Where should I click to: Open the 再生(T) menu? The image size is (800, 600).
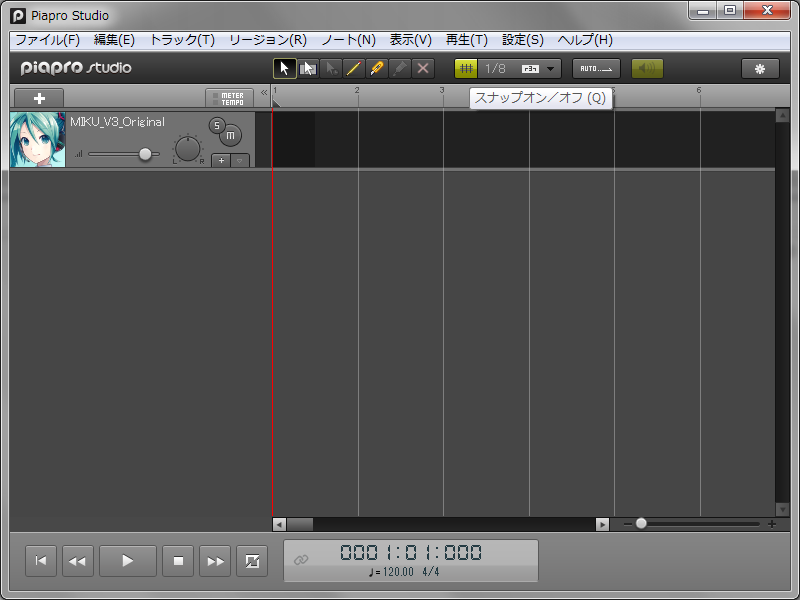pos(467,40)
